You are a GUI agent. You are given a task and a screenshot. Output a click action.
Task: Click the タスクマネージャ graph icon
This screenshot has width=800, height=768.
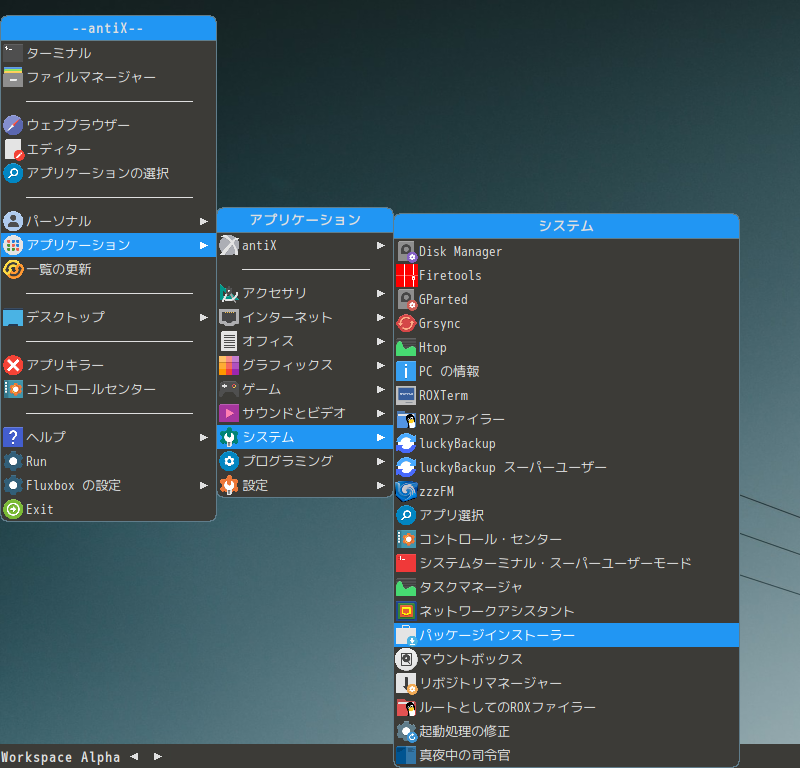406,587
